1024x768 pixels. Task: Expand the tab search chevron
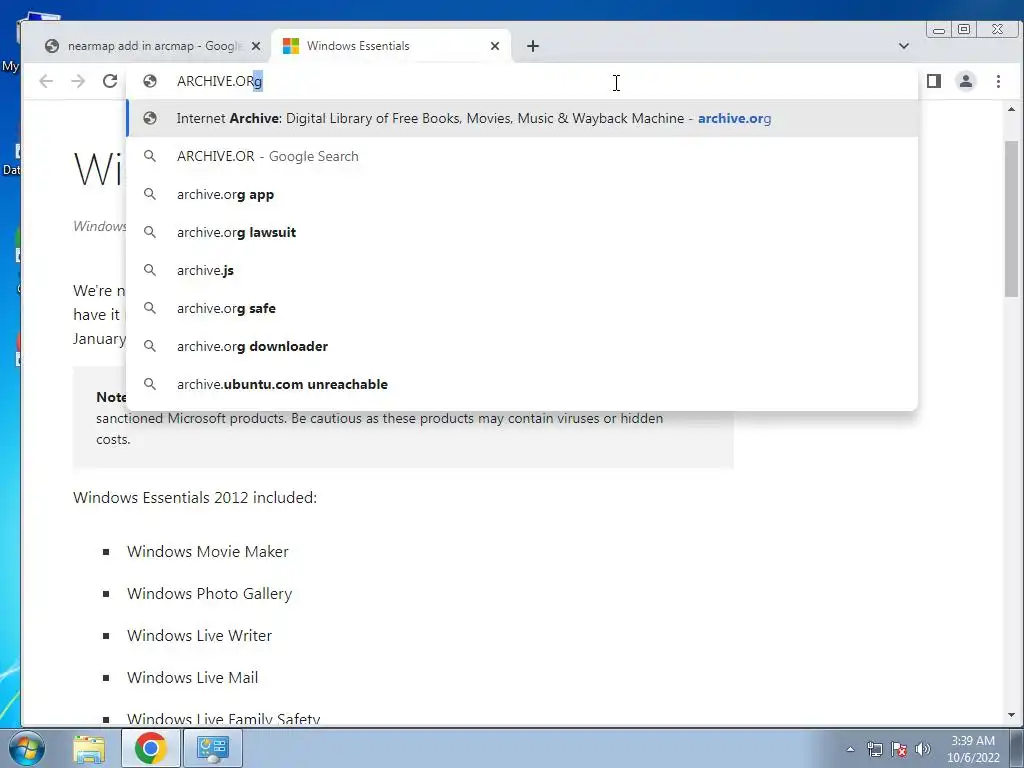point(904,46)
